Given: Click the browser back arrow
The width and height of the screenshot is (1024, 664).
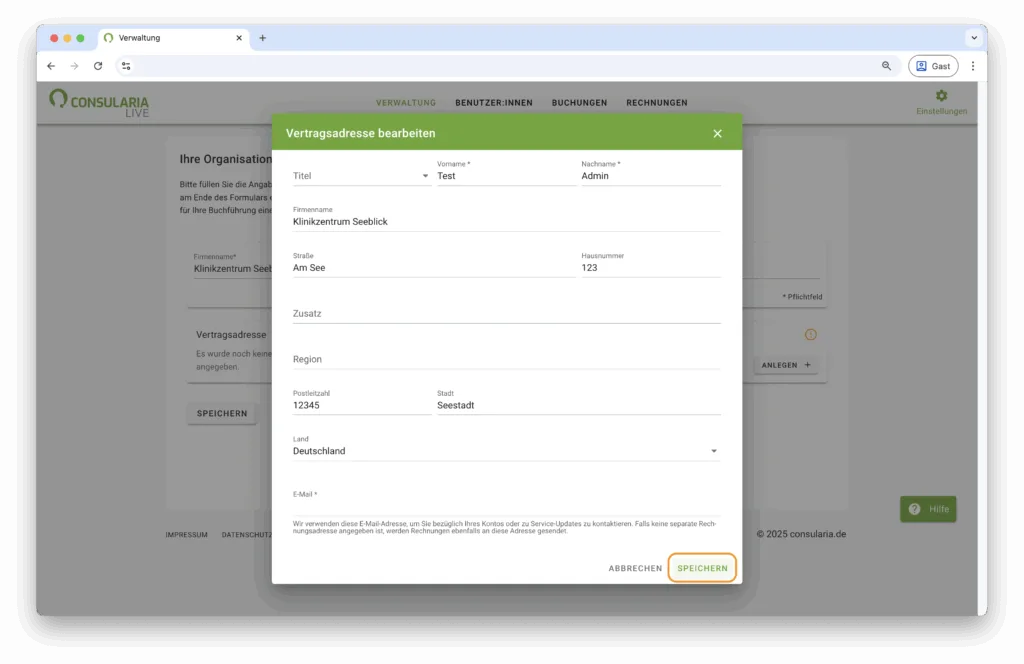Looking at the screenshot, I should (51, 66).
